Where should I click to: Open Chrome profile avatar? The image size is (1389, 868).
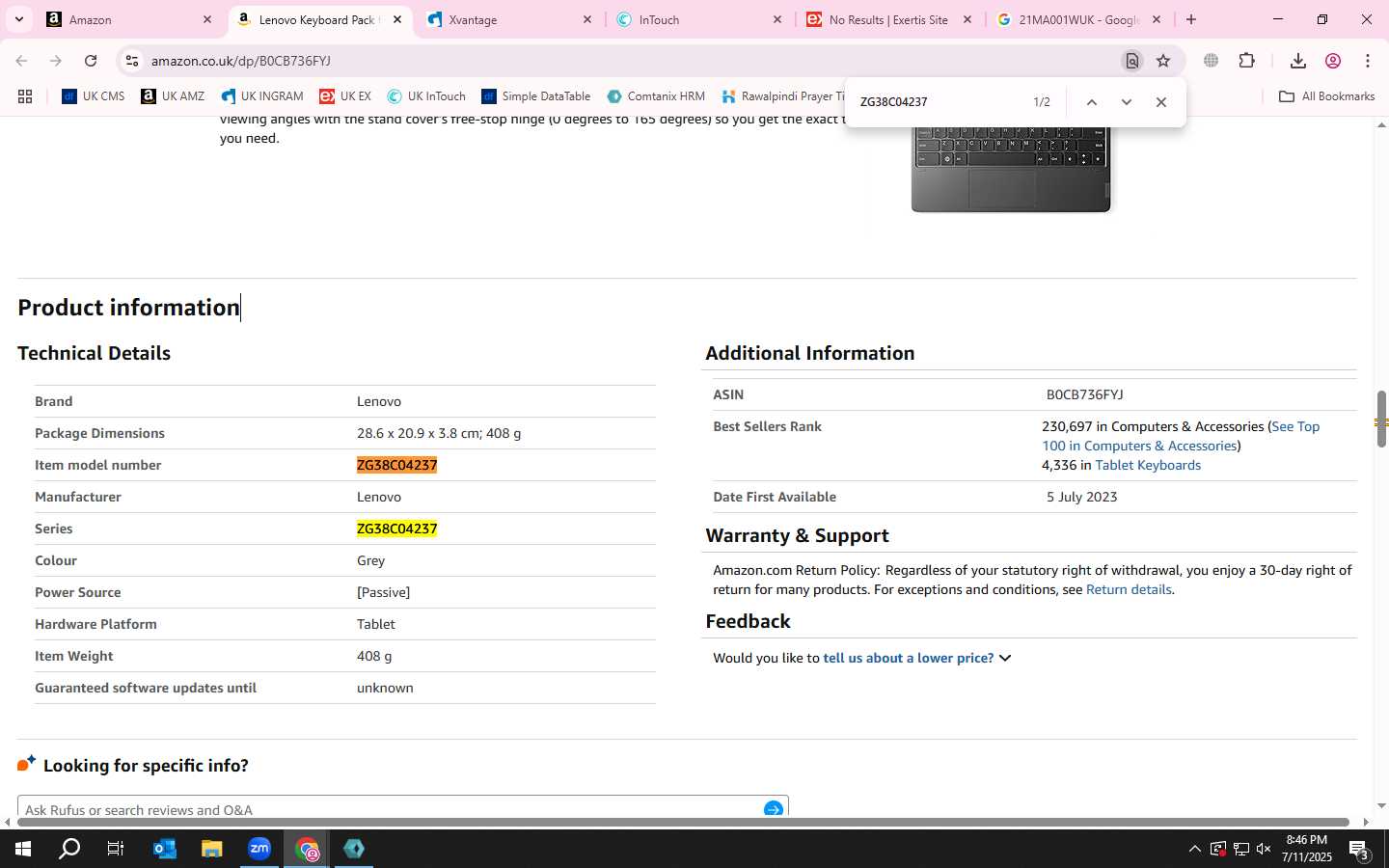click(1333, 61)
